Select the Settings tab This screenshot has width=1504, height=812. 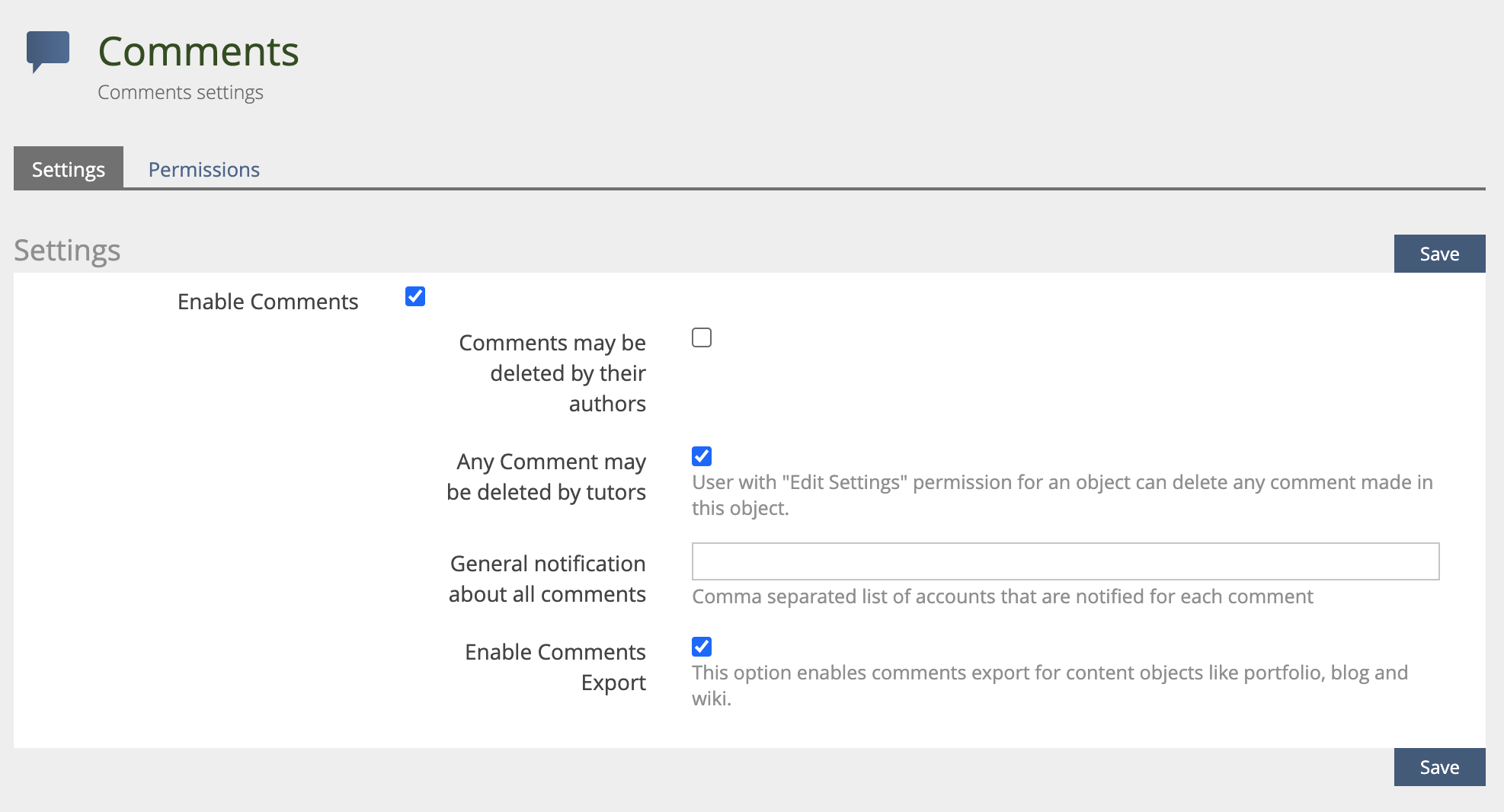point(69,169)
